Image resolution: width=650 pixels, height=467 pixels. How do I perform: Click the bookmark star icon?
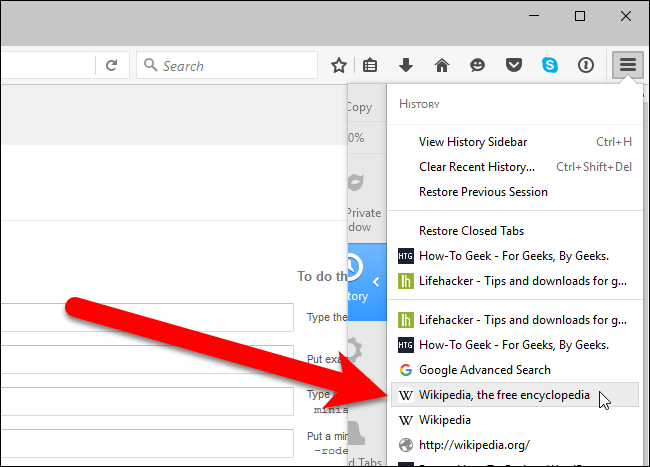(x=339, y=65)
